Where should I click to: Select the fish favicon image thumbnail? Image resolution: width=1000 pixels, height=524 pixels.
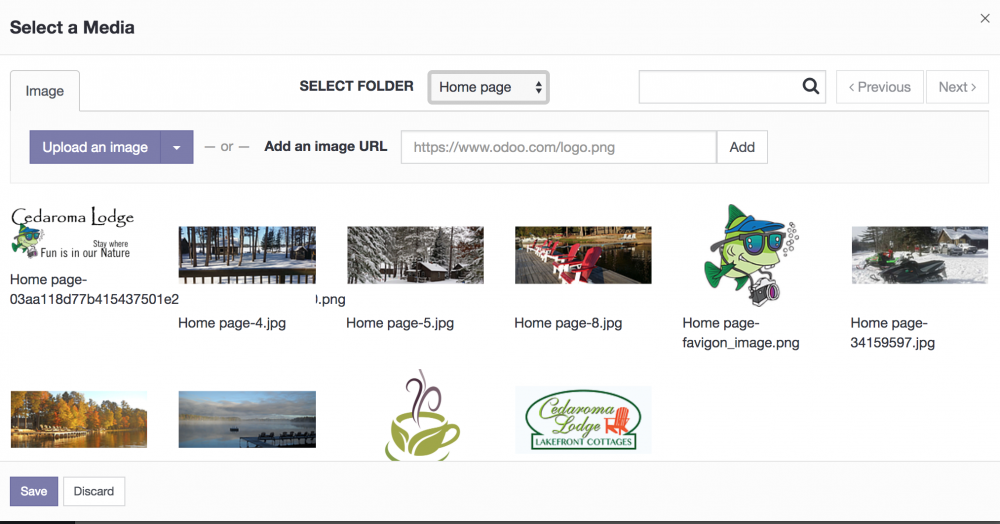click(751, 255)
